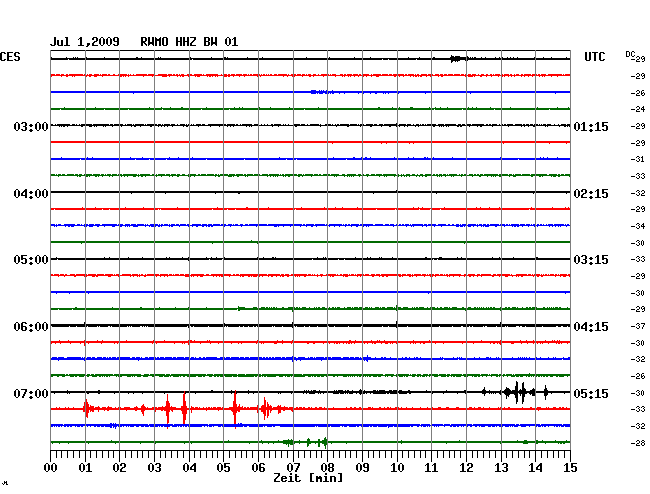Click the "02:15" UTC time label
The width and height of the screenshot is (650, 494).
point(591,194)
